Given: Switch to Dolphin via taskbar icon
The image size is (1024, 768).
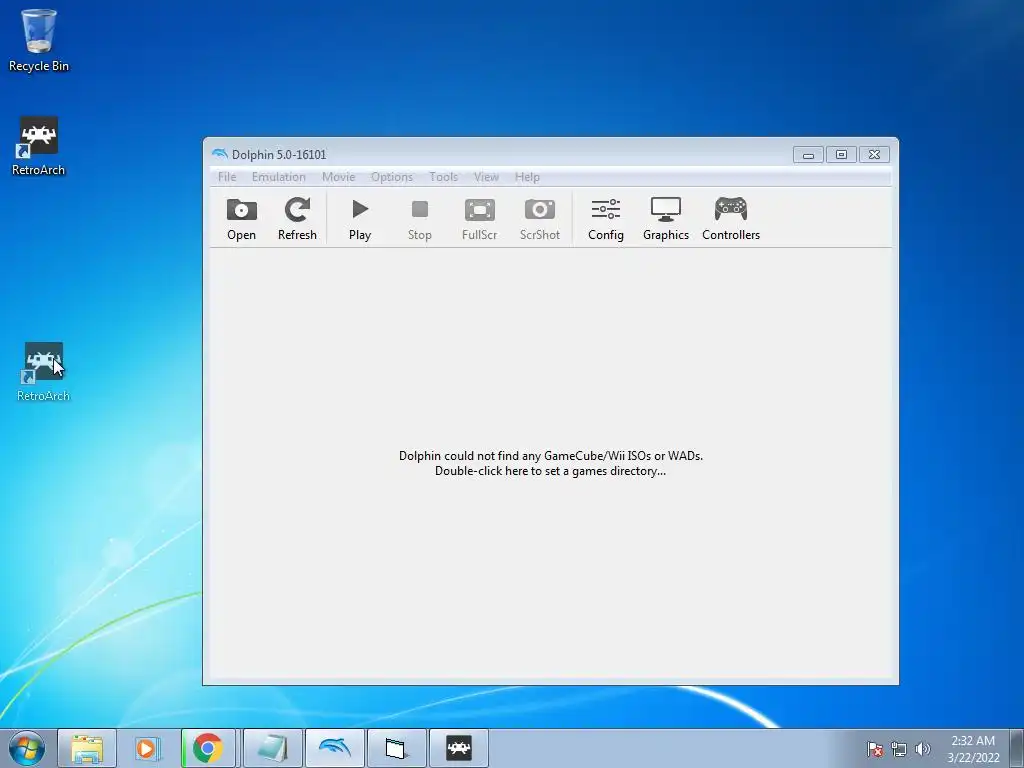Looking at the screenshot, I should pos(334,748).
